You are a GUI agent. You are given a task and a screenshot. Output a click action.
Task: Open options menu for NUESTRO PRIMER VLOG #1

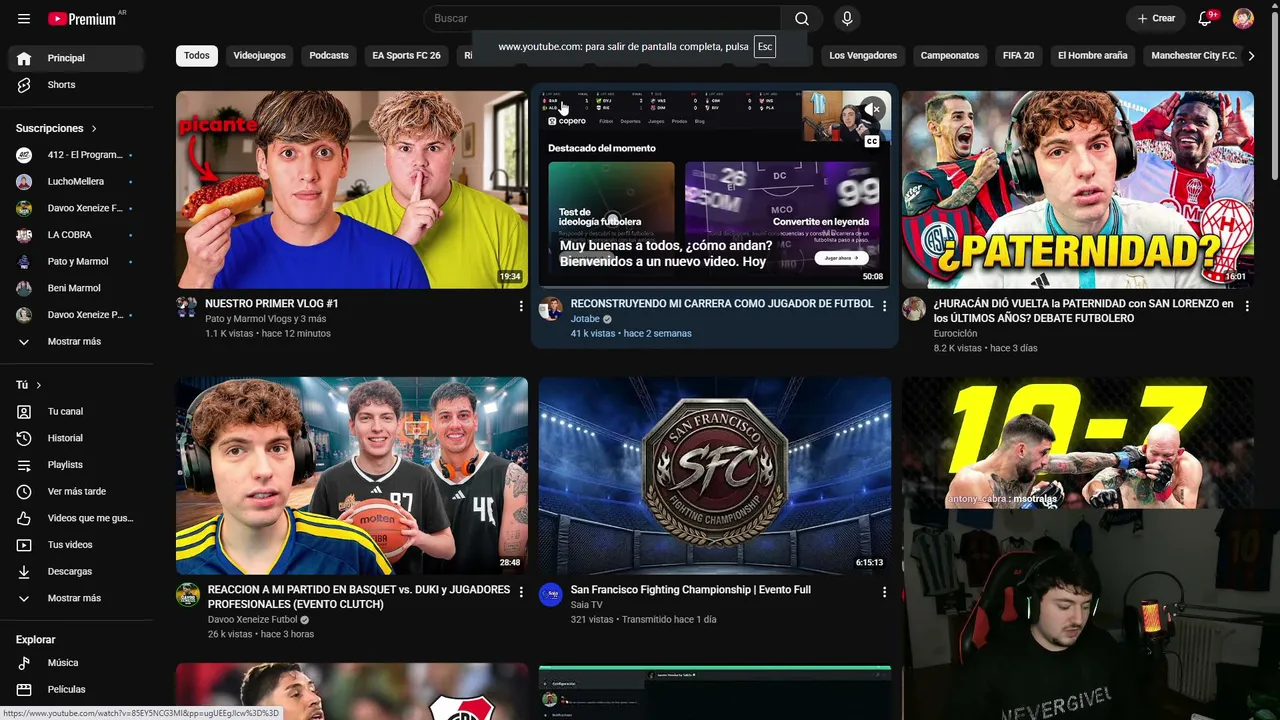(520, 306)
